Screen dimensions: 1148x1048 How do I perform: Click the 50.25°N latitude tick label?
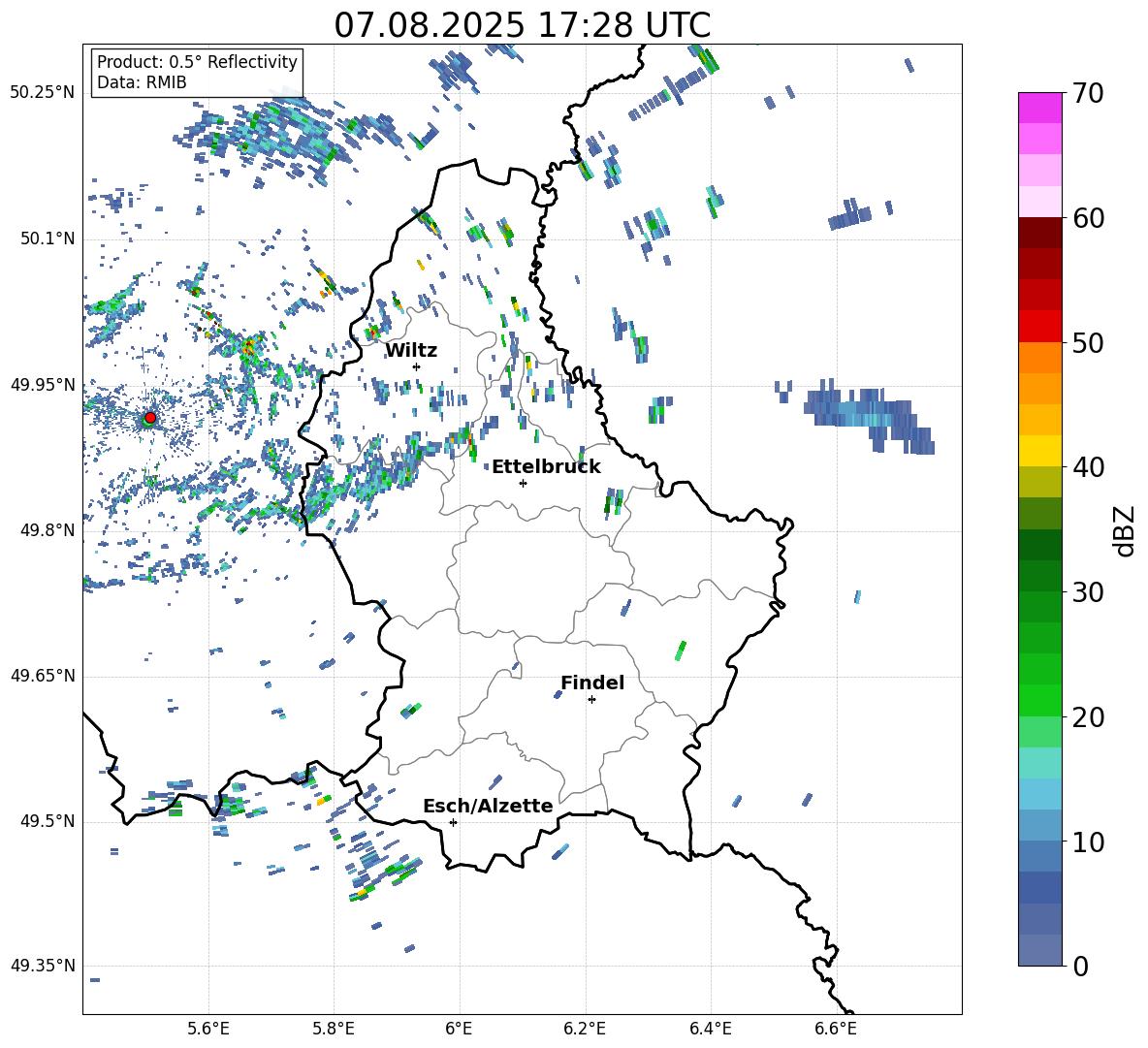(43, 93)
